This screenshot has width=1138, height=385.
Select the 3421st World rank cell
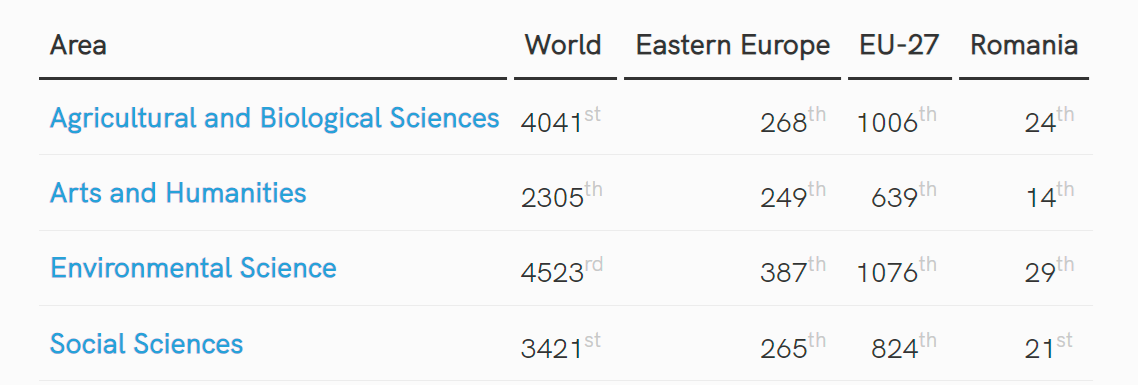point(560,346)
